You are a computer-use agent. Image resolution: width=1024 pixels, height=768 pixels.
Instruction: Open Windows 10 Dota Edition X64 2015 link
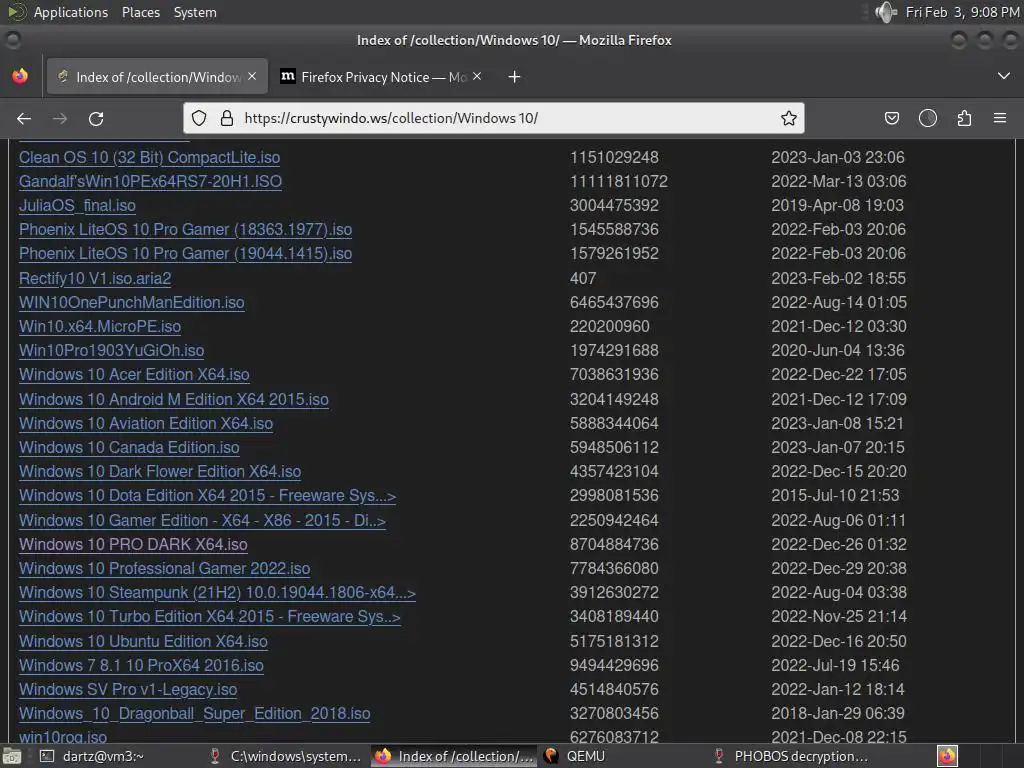(207, 496)
